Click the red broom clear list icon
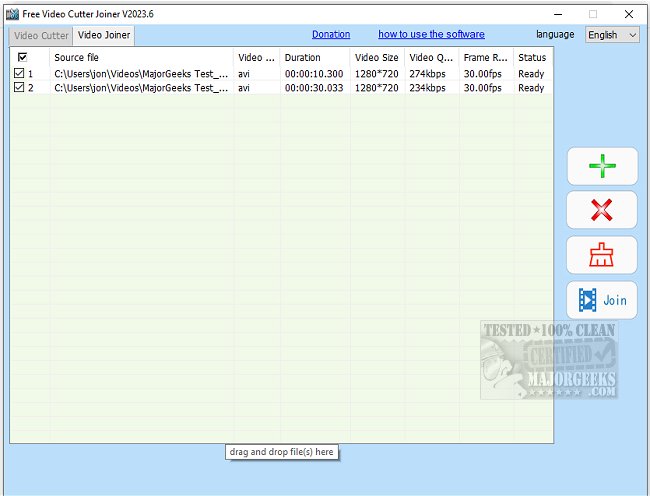Viewport: 650px width, 496px height. click(x=601, y=255)
